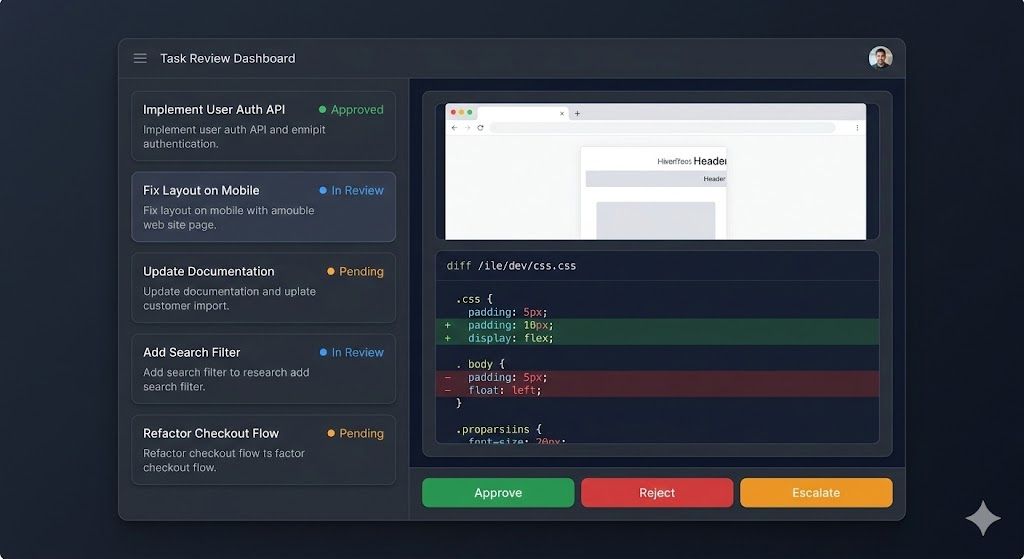The width and height of the screenshot is (1024, 559).
Task: Reload the preview browser page
Action: coord(480,128)
